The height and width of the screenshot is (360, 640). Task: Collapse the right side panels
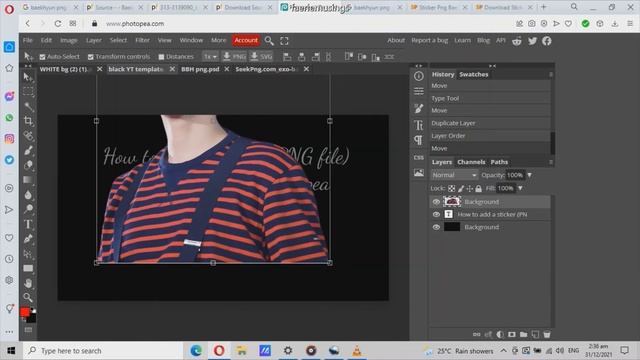[x=492, y=66]
